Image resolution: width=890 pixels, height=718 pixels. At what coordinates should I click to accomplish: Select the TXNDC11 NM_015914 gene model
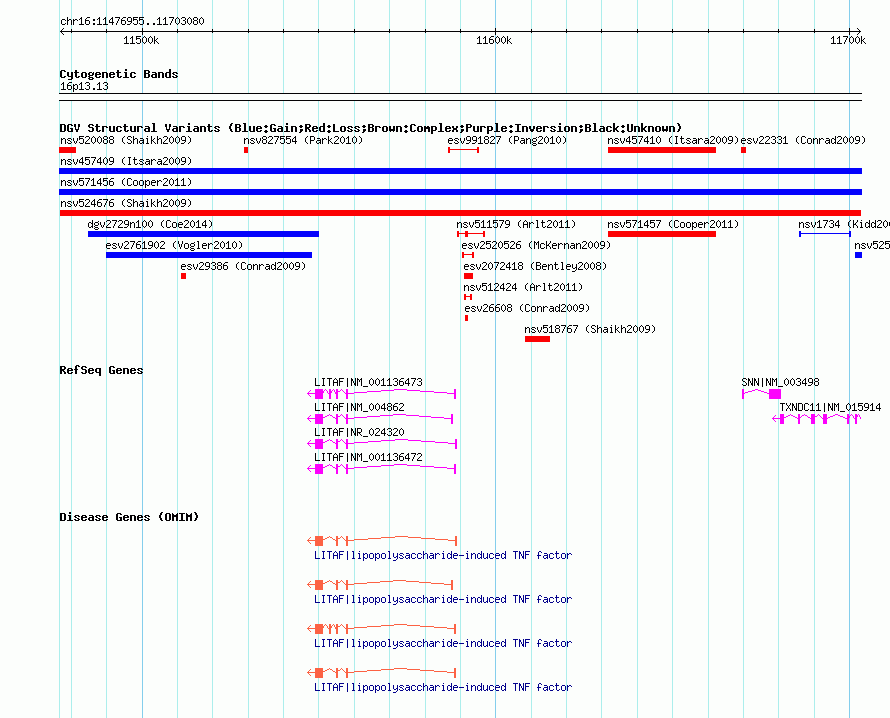tap(817, 418)
